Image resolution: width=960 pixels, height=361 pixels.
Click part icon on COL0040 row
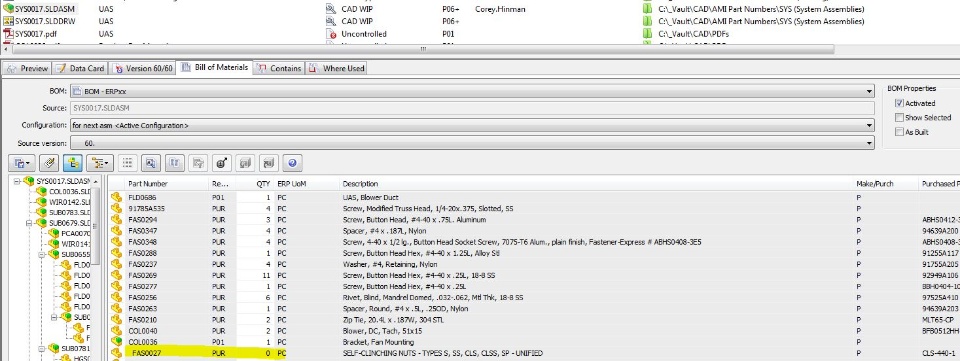pos(116,331)
